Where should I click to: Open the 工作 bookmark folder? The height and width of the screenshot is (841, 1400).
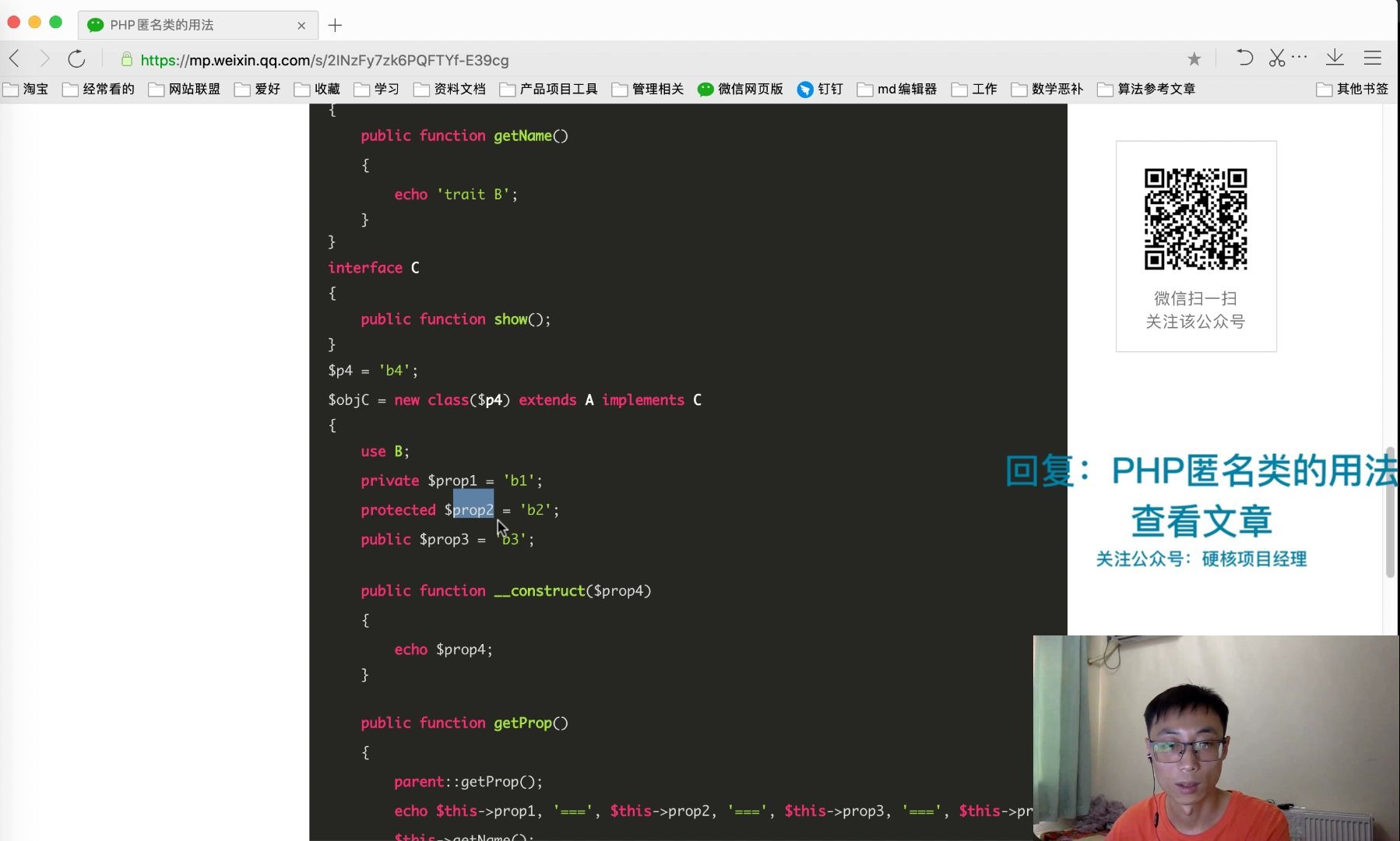coord(975,90)
